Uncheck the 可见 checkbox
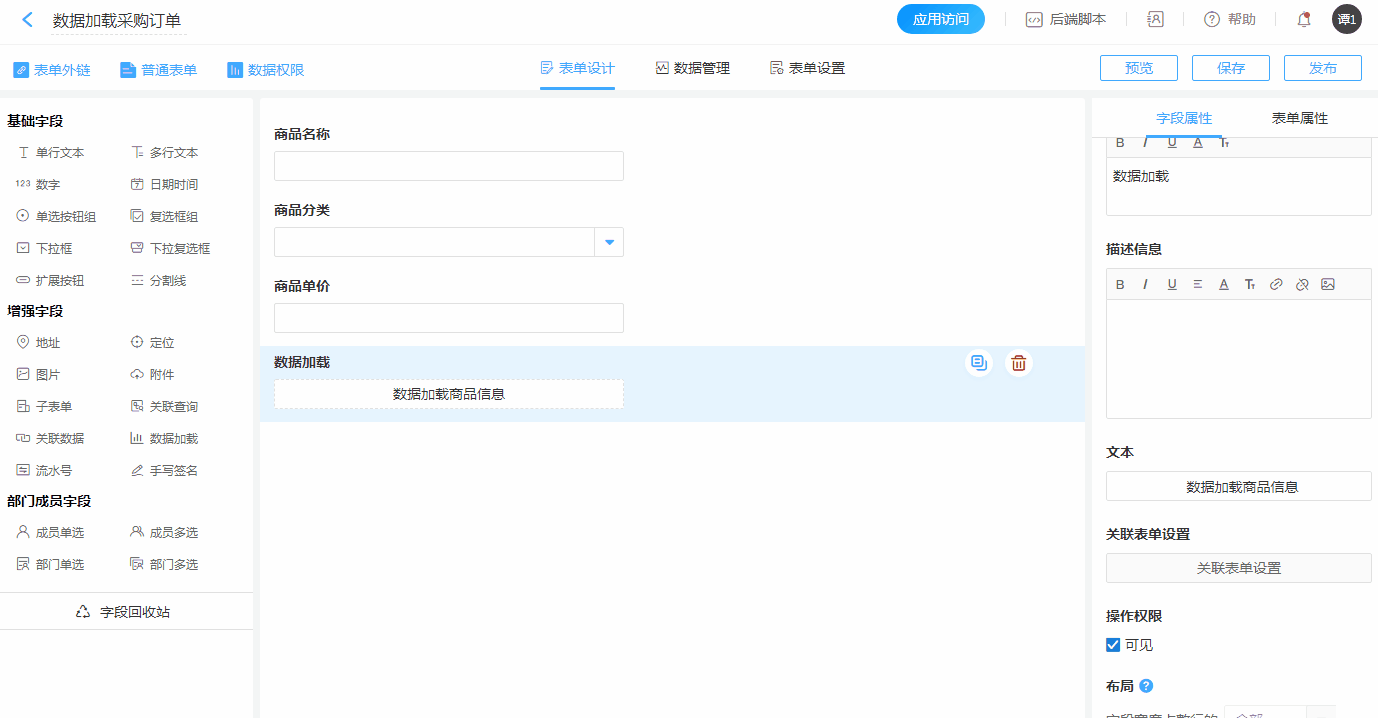 (1113, 645)
